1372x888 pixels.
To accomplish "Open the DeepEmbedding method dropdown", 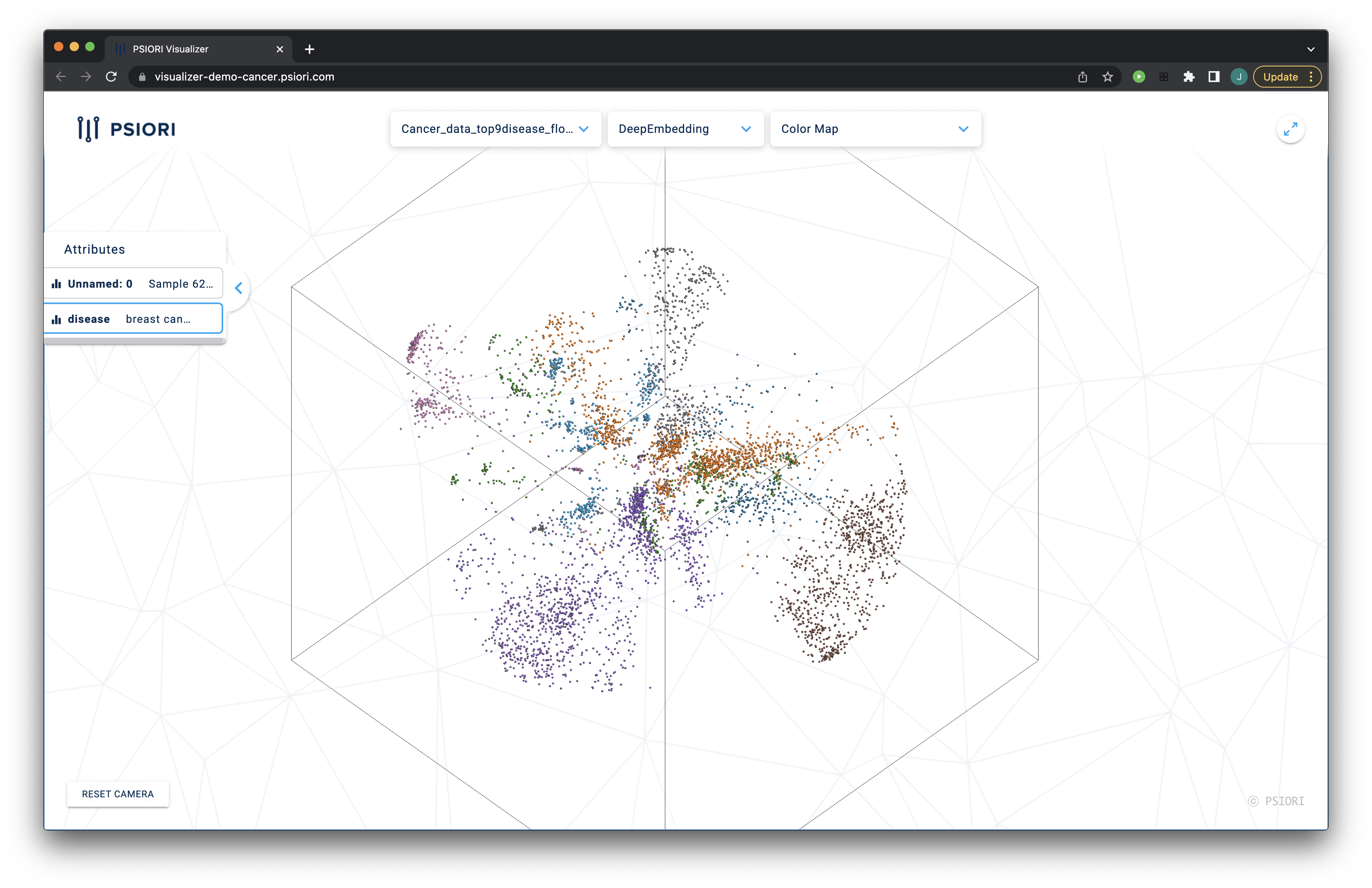I will [x=686, y=129].
